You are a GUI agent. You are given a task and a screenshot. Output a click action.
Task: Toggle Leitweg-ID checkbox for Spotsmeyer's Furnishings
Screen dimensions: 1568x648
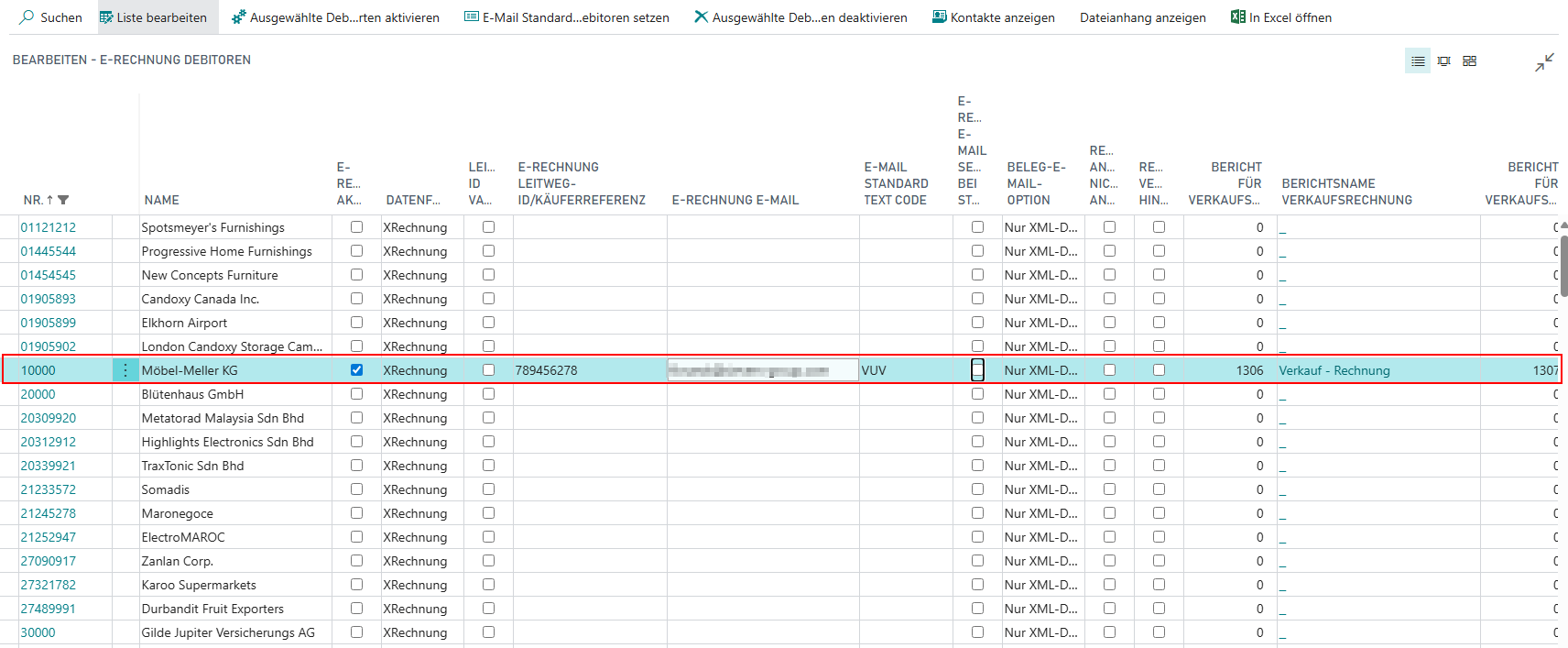click(488, 227)
